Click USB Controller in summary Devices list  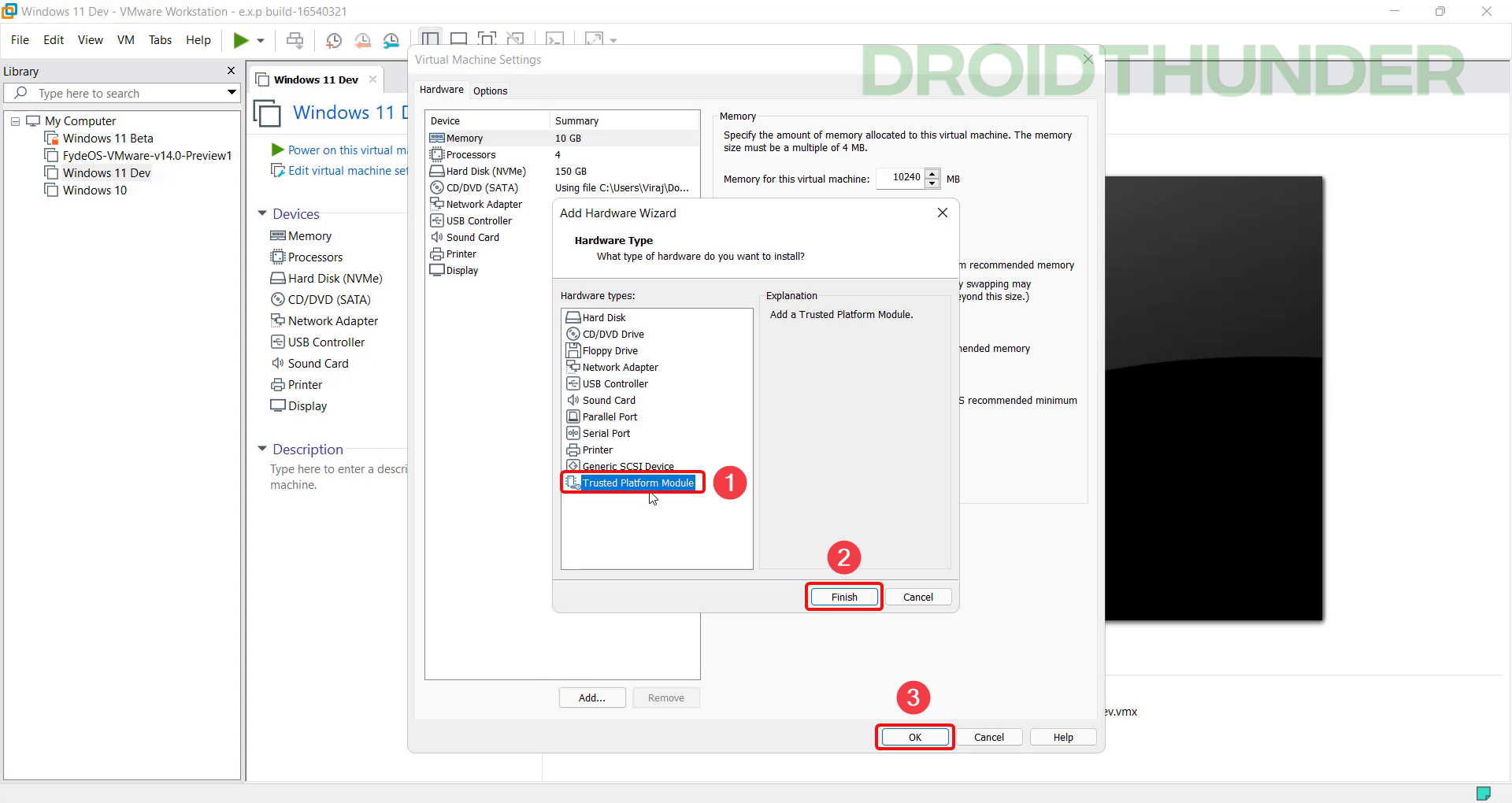point(326,342)
